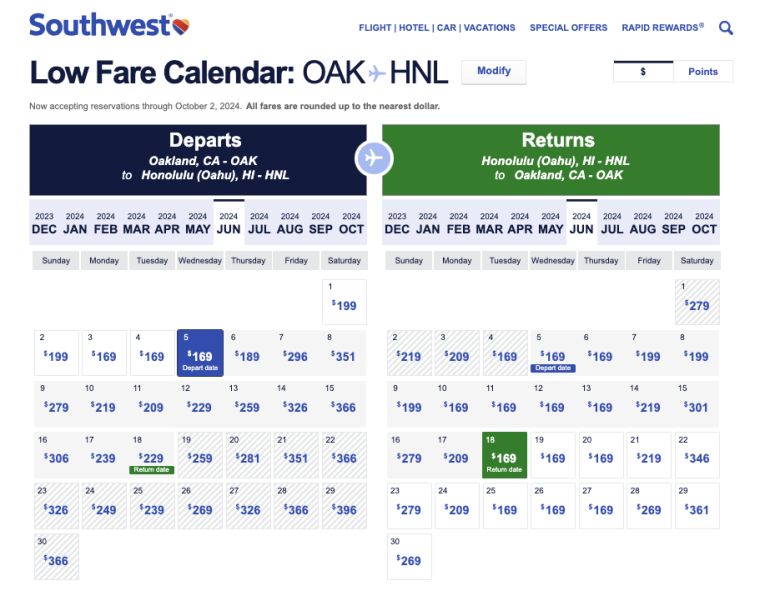770x611 pixels.
Task: Switch fare display to Points
Action: [703, 71]
